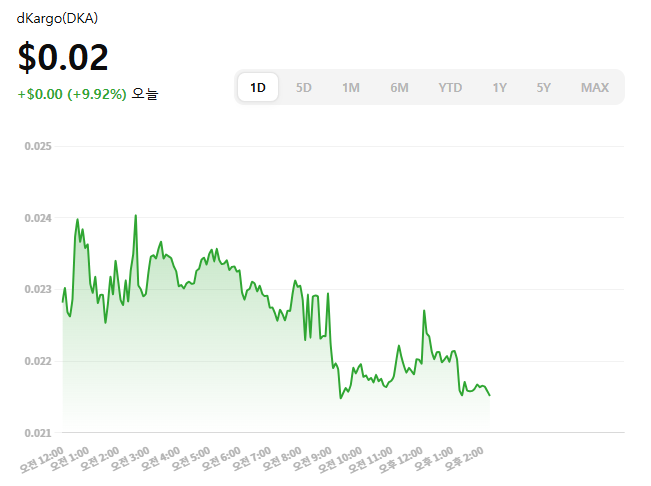Click the 오후 2:00 x-axis label
Viewport: 651px width, 486px height.
(x=463, y=459)
